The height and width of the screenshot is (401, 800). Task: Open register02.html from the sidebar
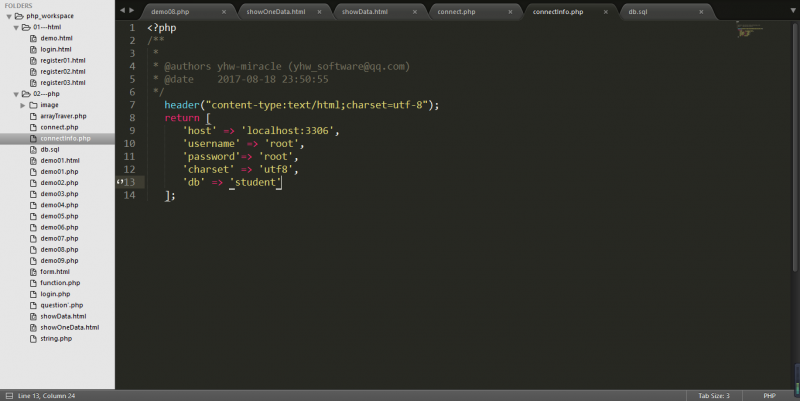[62, 71]
